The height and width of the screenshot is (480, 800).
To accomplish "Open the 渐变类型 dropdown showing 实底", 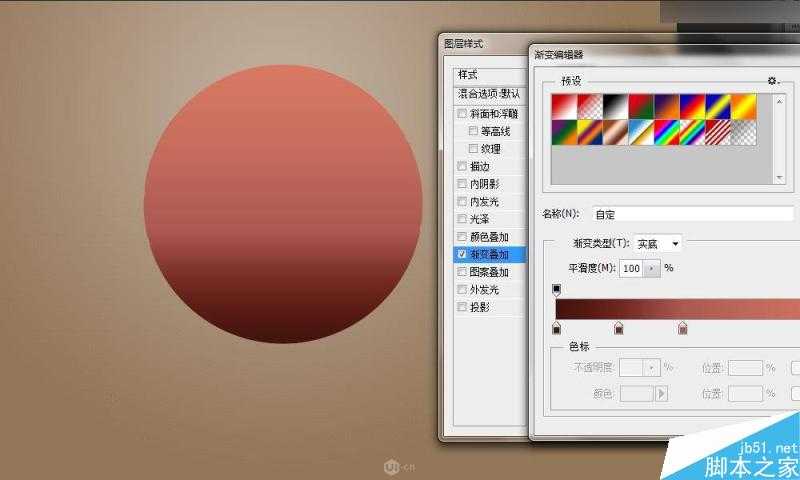I will (x=658, y=244).
